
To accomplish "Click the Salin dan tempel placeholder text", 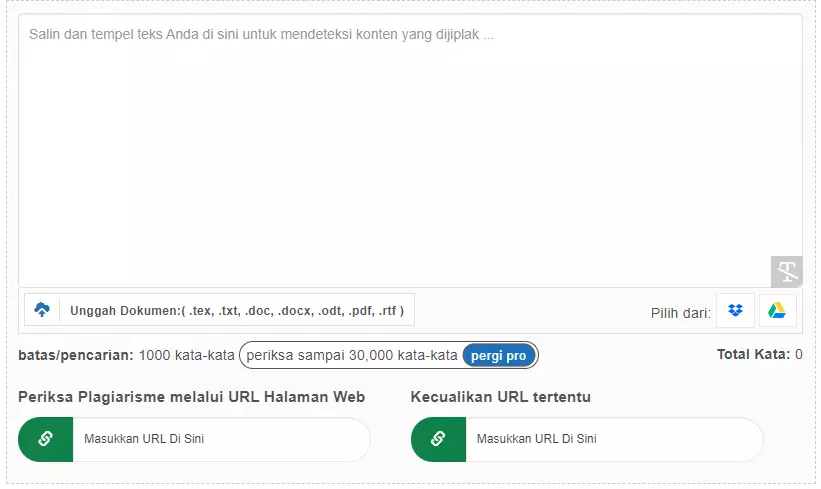I will [x=260, y=34].
